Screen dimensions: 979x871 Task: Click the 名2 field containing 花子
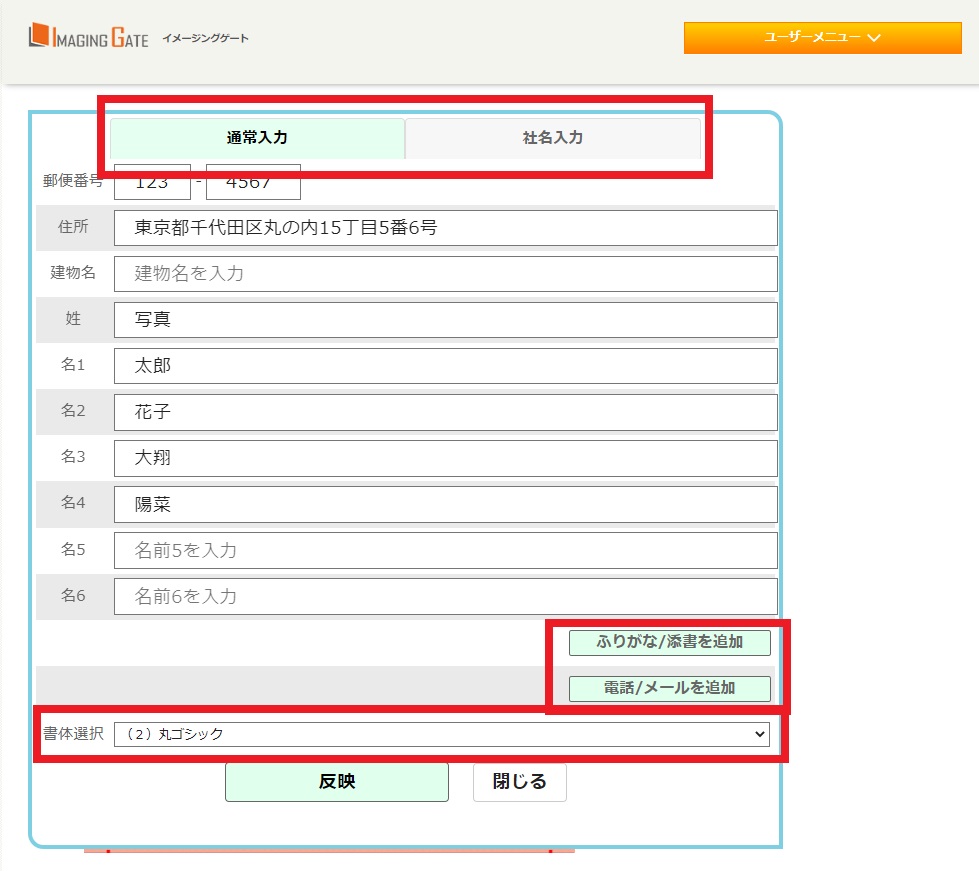coord(447,411)
